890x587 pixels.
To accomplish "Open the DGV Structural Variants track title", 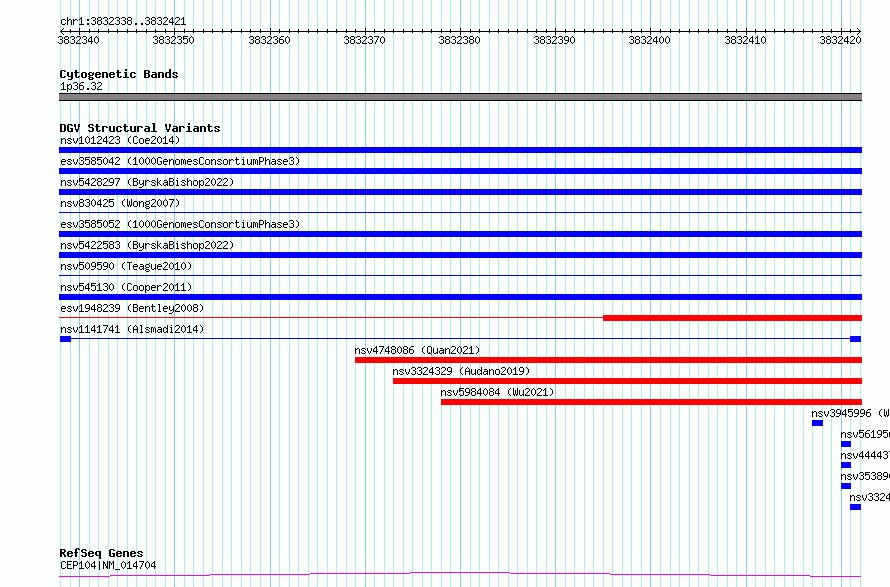I will [x=140, y=128].
